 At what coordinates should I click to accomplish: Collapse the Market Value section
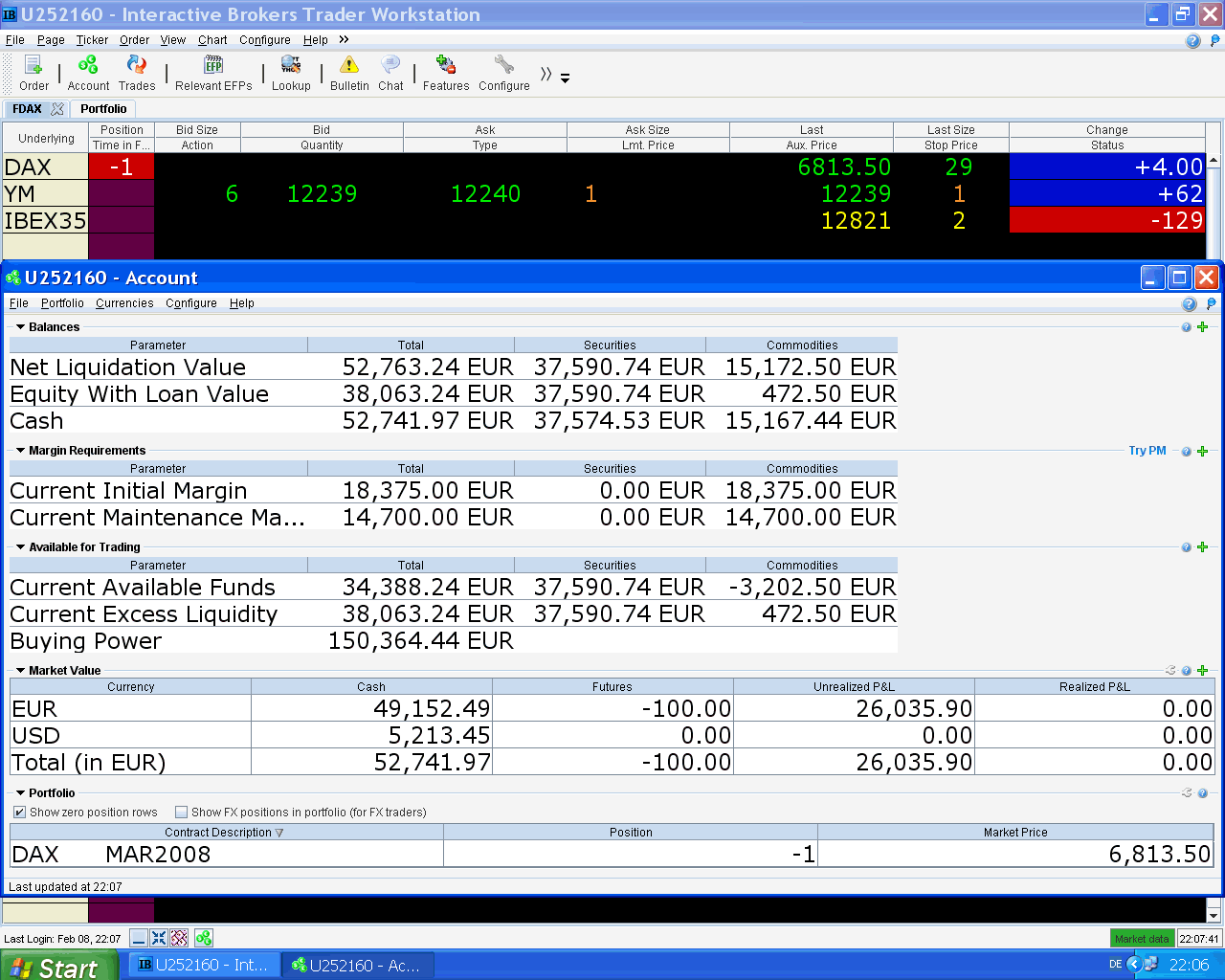(21, 671)
